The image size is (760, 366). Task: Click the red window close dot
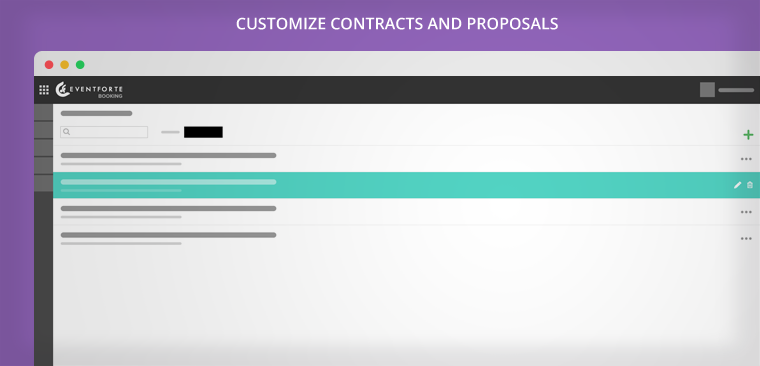tap(49, 64)
